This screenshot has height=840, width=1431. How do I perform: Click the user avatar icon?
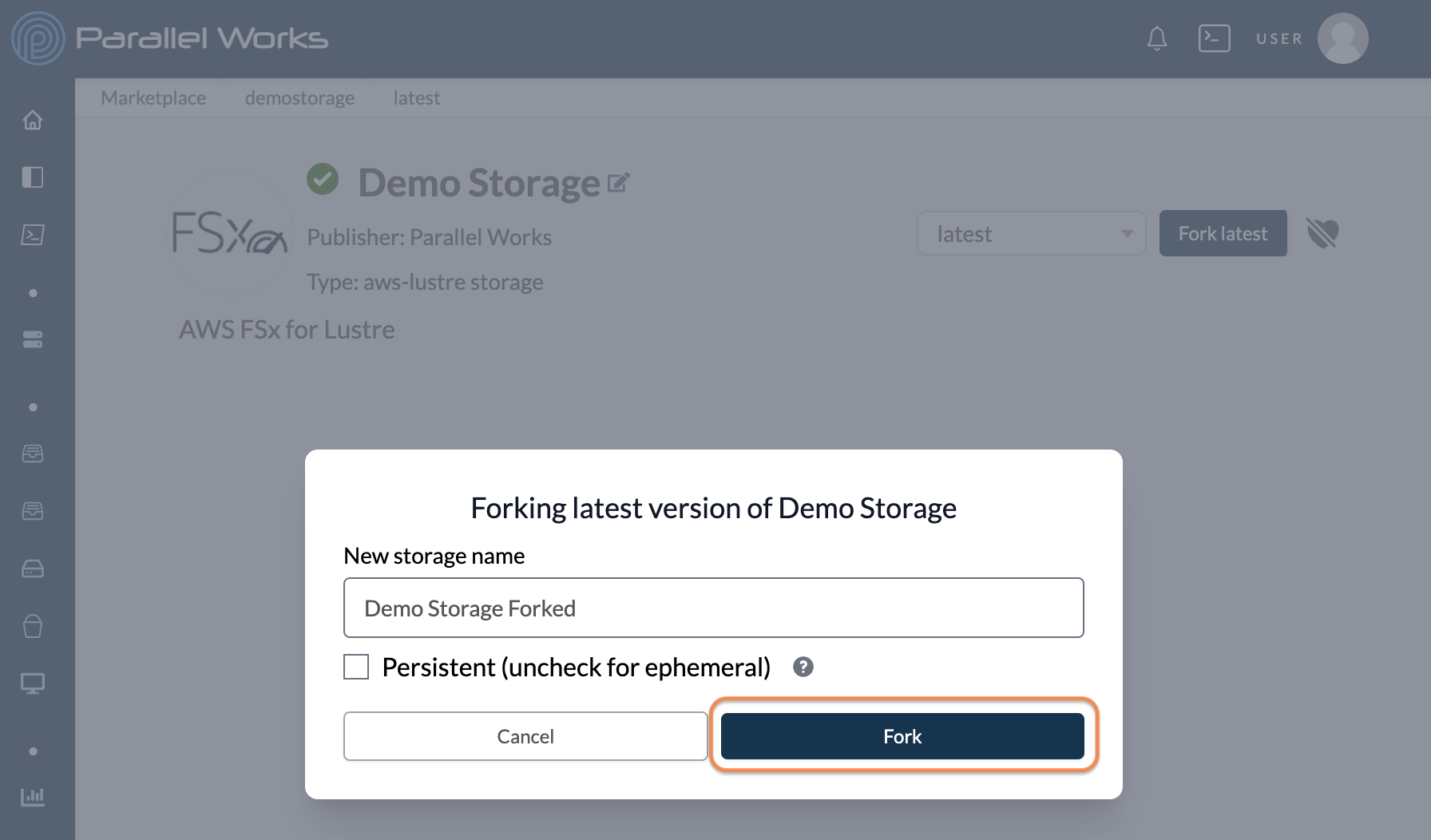click(1342, 38)
